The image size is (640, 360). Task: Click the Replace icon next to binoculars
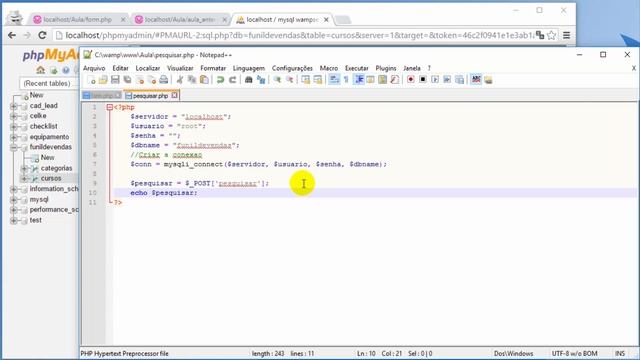tap(261, 80)
